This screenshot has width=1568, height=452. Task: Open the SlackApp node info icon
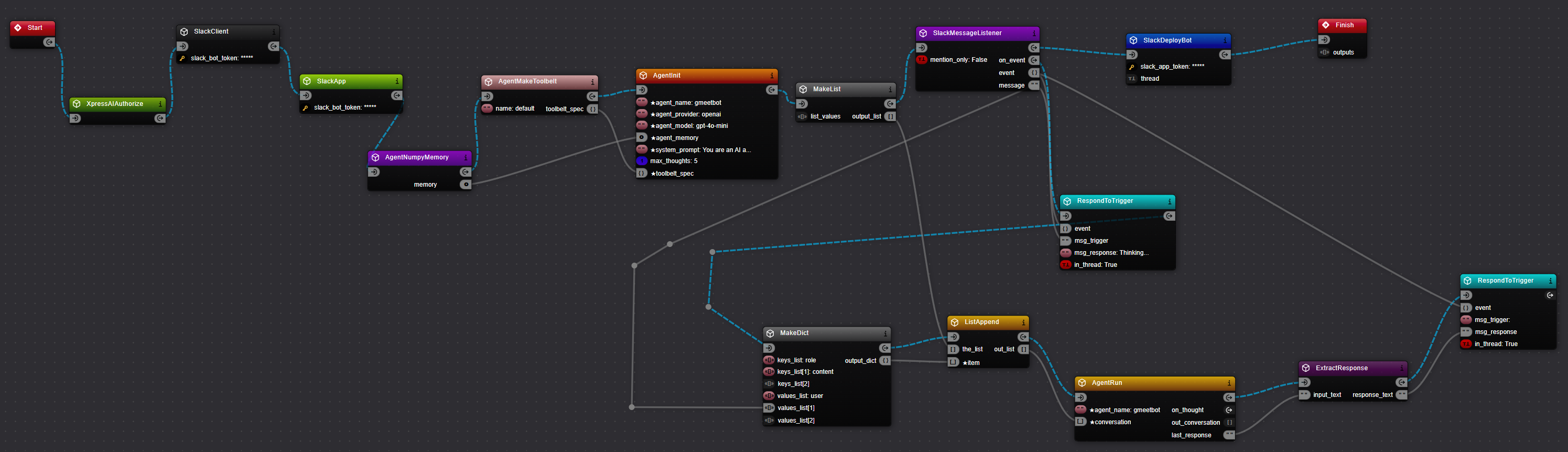coord(397,82)
